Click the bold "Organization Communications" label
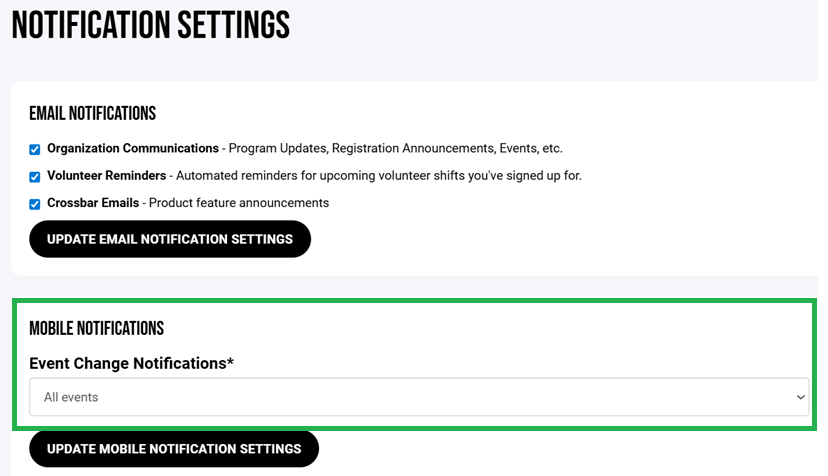Viewport: 828px width, 476px height. click(x=133, y=148)
